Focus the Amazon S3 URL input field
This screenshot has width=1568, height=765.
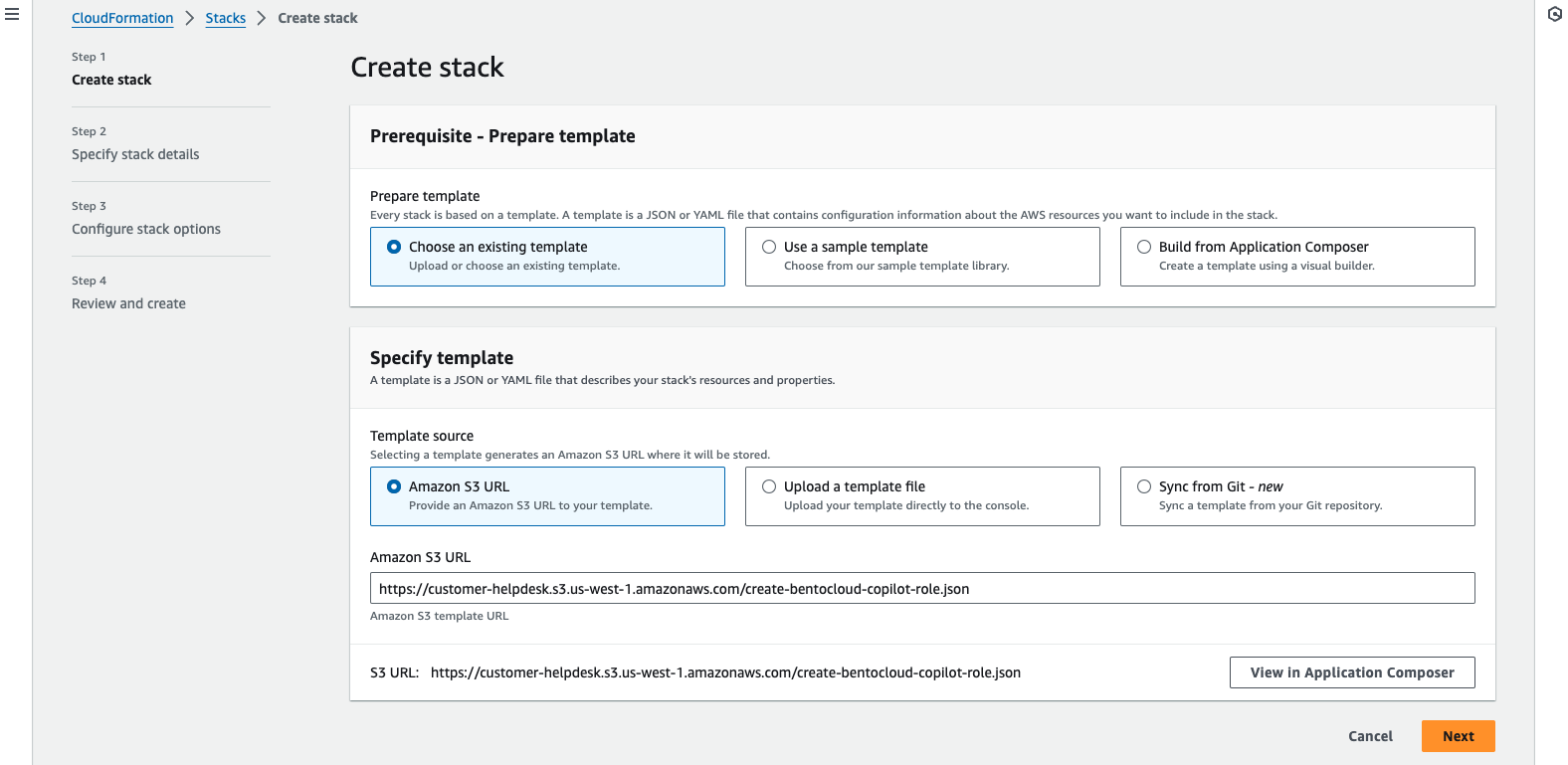point(922,588)
